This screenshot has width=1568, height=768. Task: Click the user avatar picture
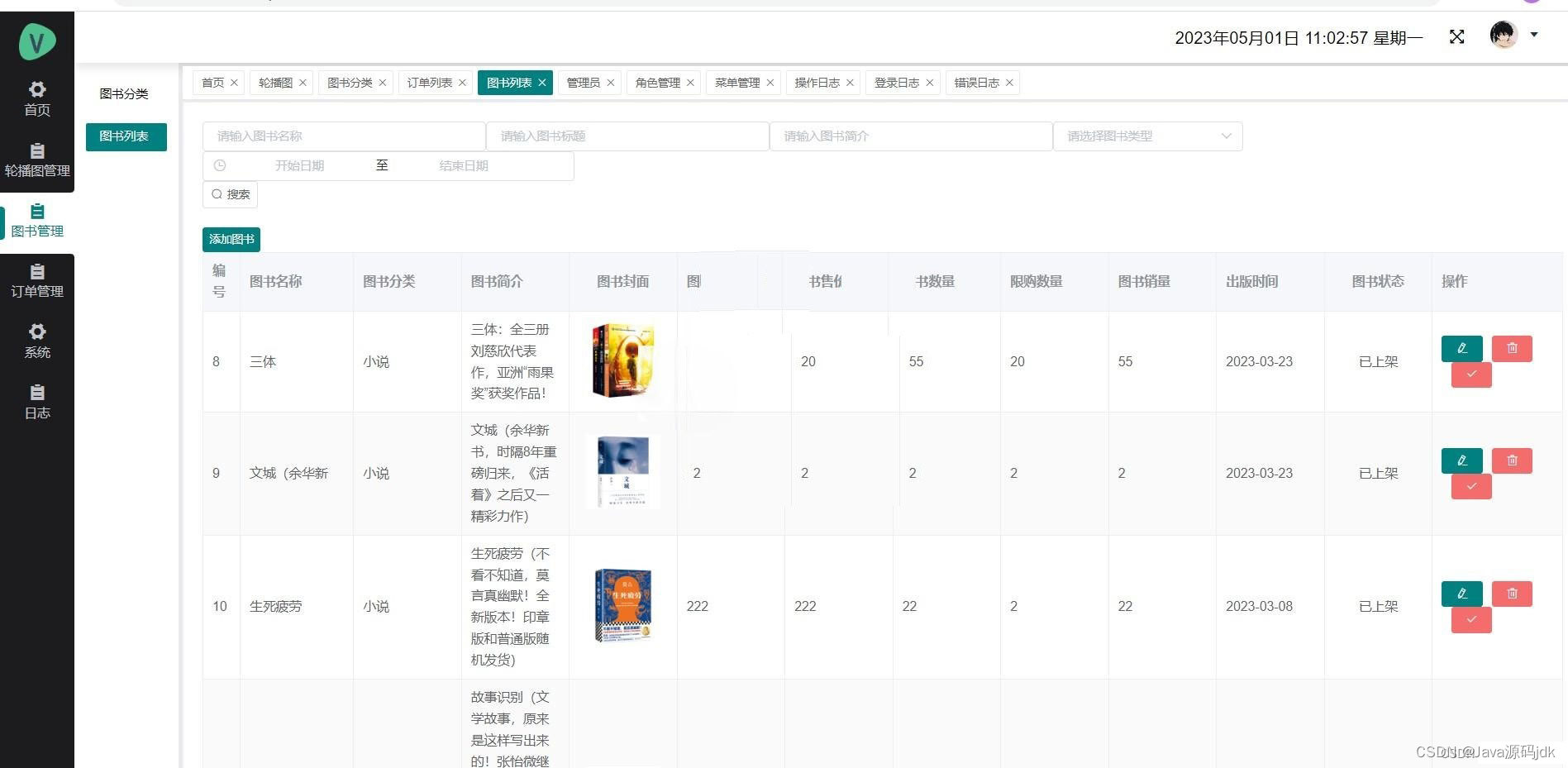coord(1504,35)
